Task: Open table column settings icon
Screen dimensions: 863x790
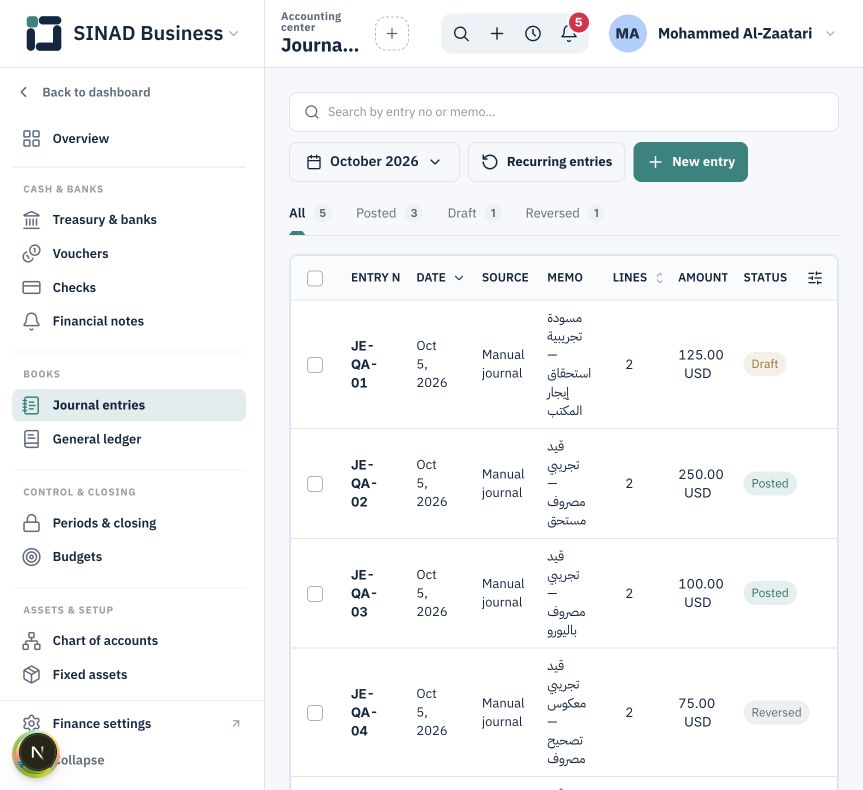Action: click(x=815, y=278)
